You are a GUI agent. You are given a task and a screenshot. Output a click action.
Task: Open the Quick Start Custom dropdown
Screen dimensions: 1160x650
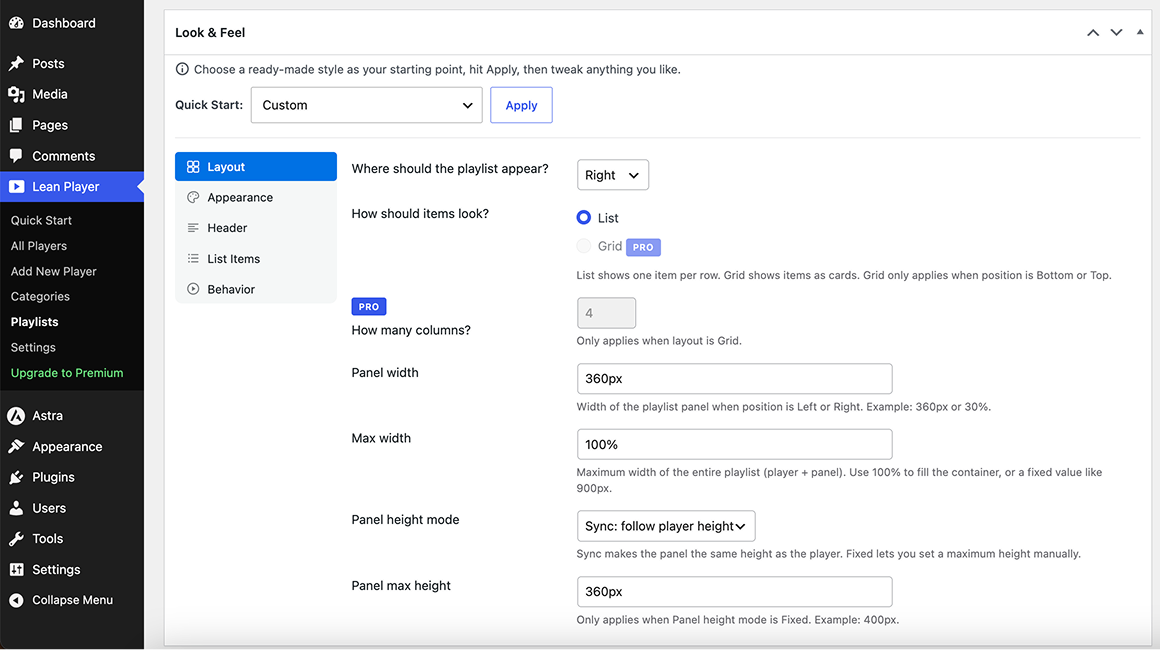[x=366, y=105]
